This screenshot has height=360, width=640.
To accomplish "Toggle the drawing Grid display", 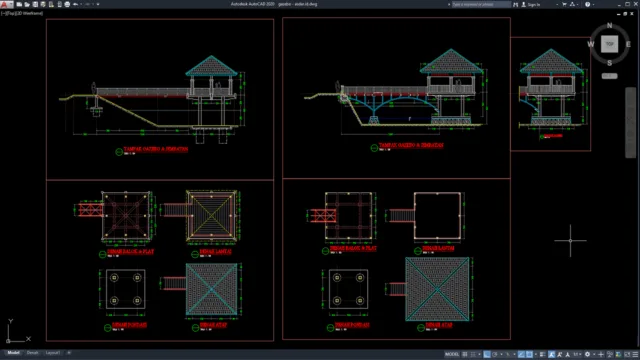I will (x=464, y=355).
